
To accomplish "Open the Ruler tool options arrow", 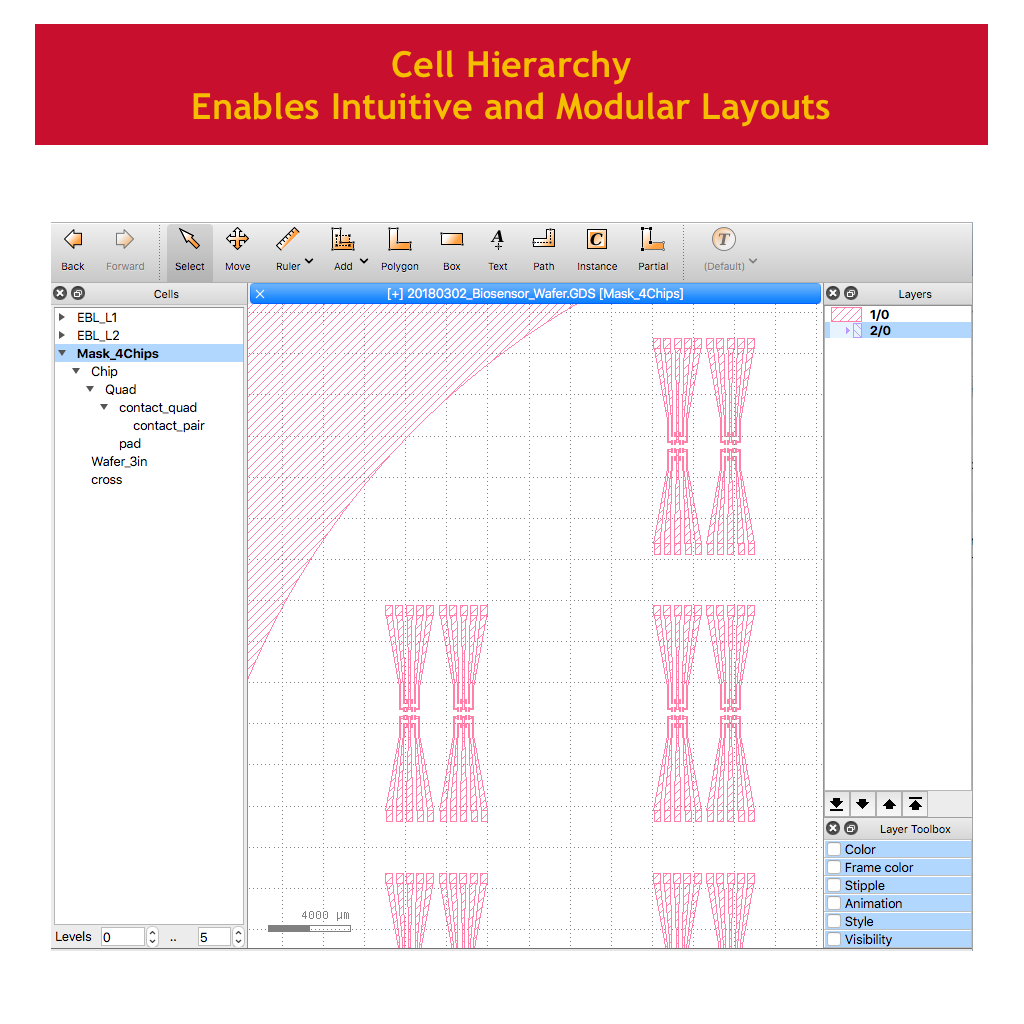I will [x=309, y=261].
